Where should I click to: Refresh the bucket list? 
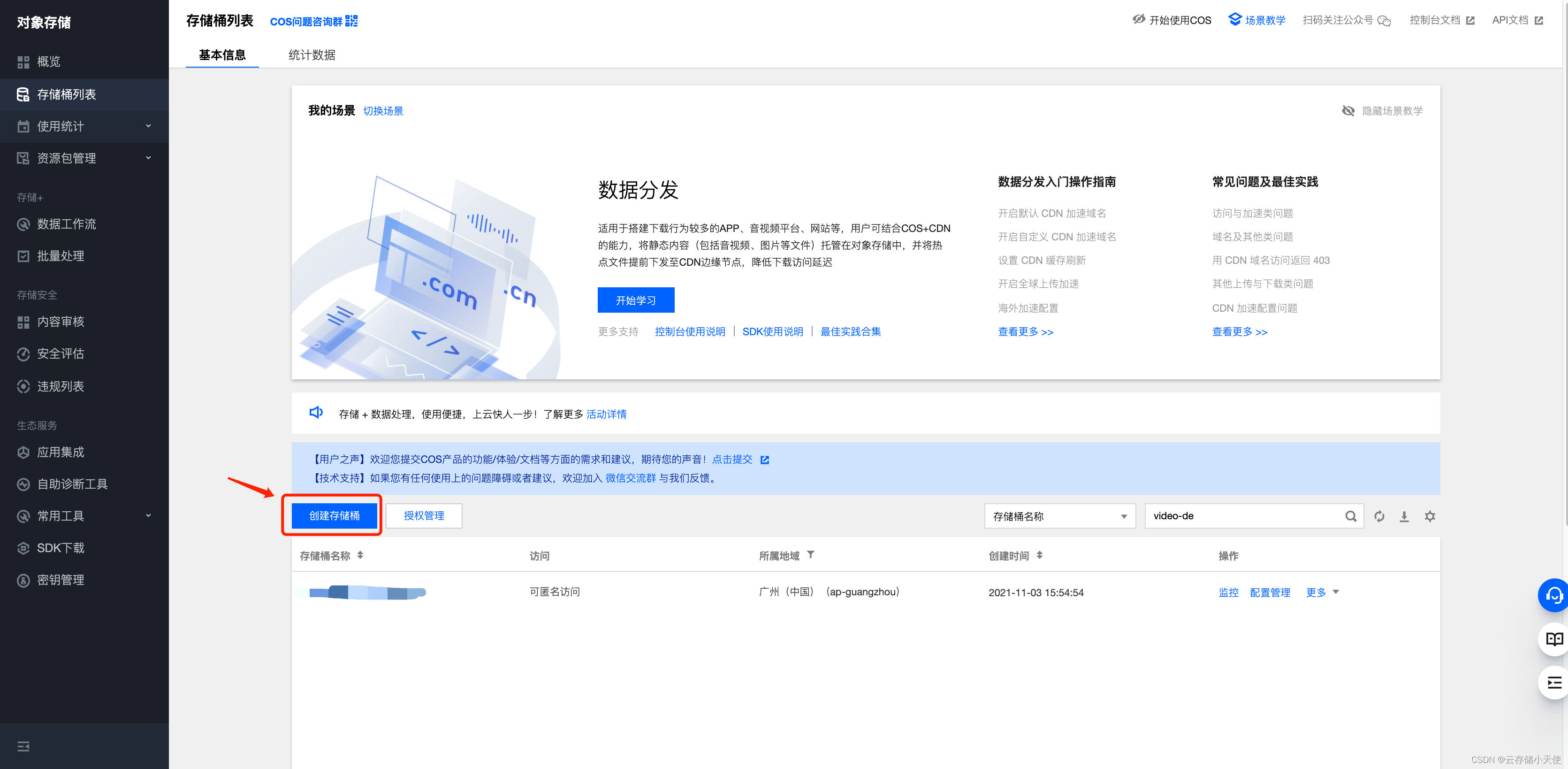pyautogui.click(x=1379, y=515)
